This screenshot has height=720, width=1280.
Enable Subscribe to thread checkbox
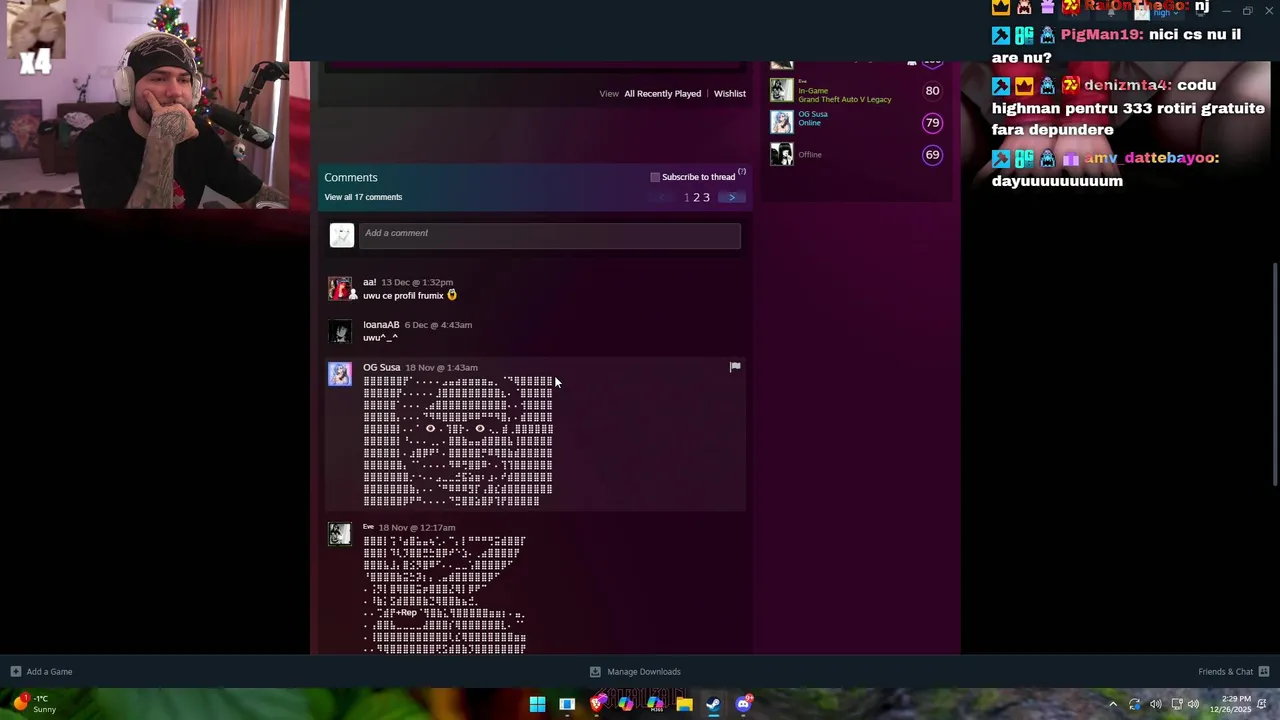click(655, 177)
